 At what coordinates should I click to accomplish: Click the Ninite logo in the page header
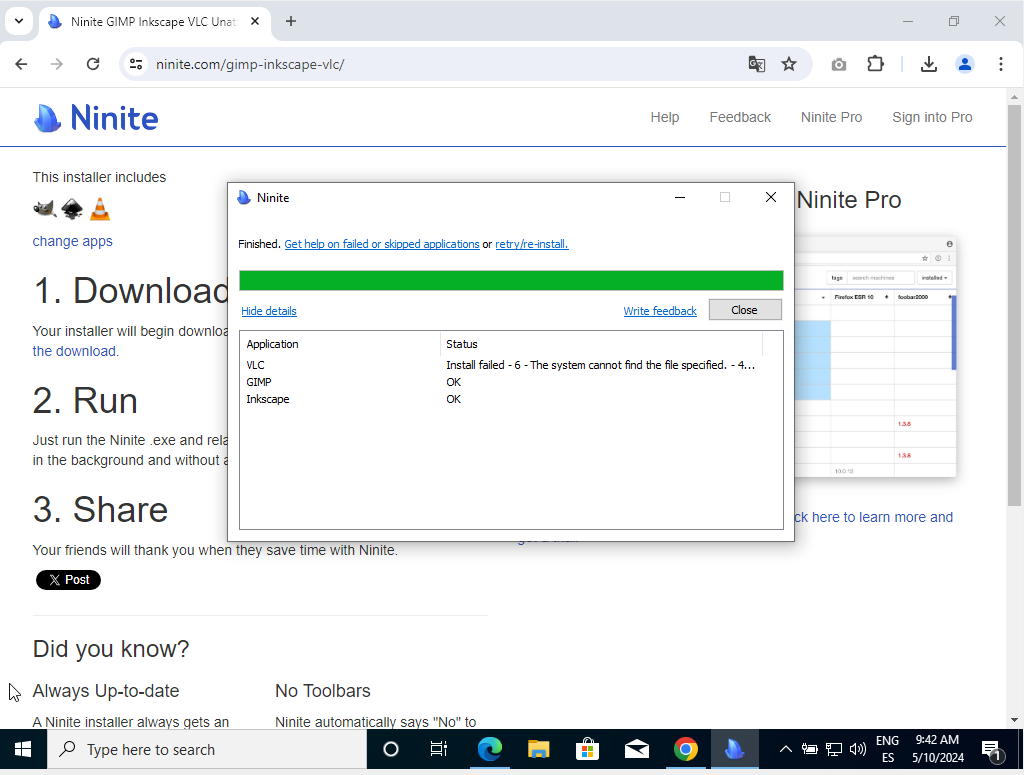coord(96,118)
